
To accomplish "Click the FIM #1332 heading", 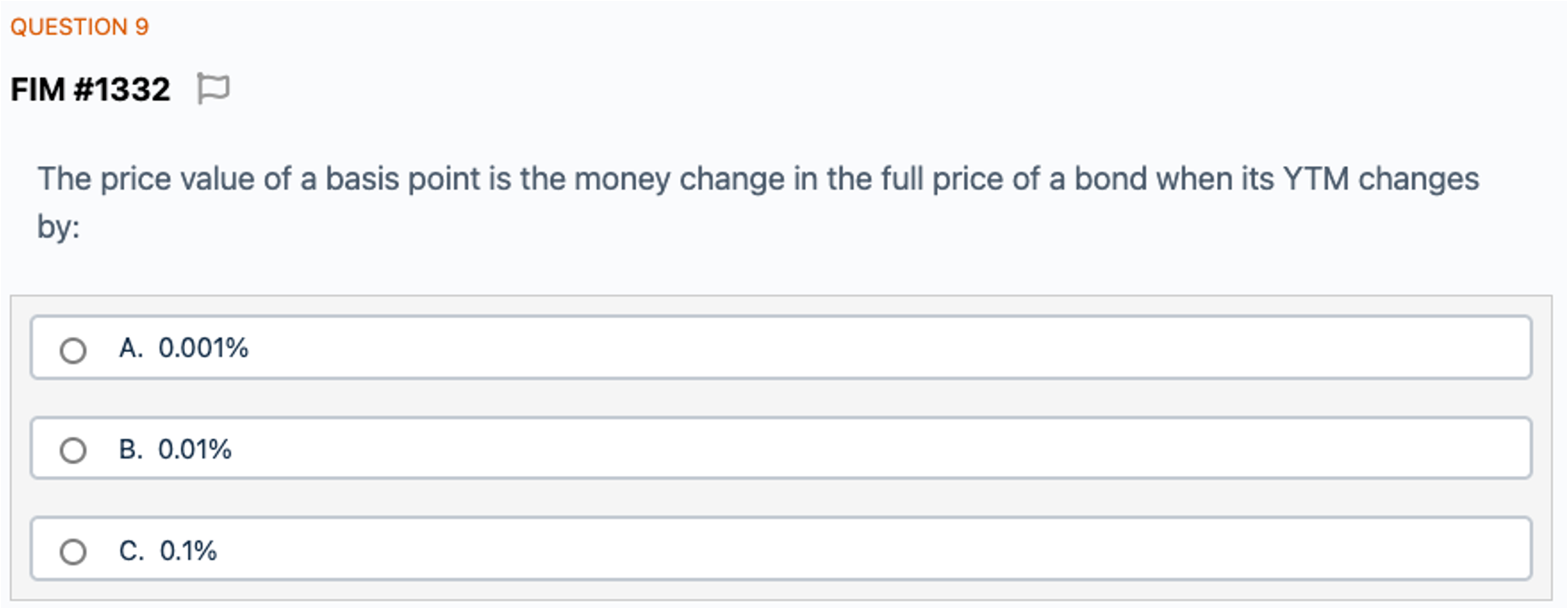I will (90, 89).
